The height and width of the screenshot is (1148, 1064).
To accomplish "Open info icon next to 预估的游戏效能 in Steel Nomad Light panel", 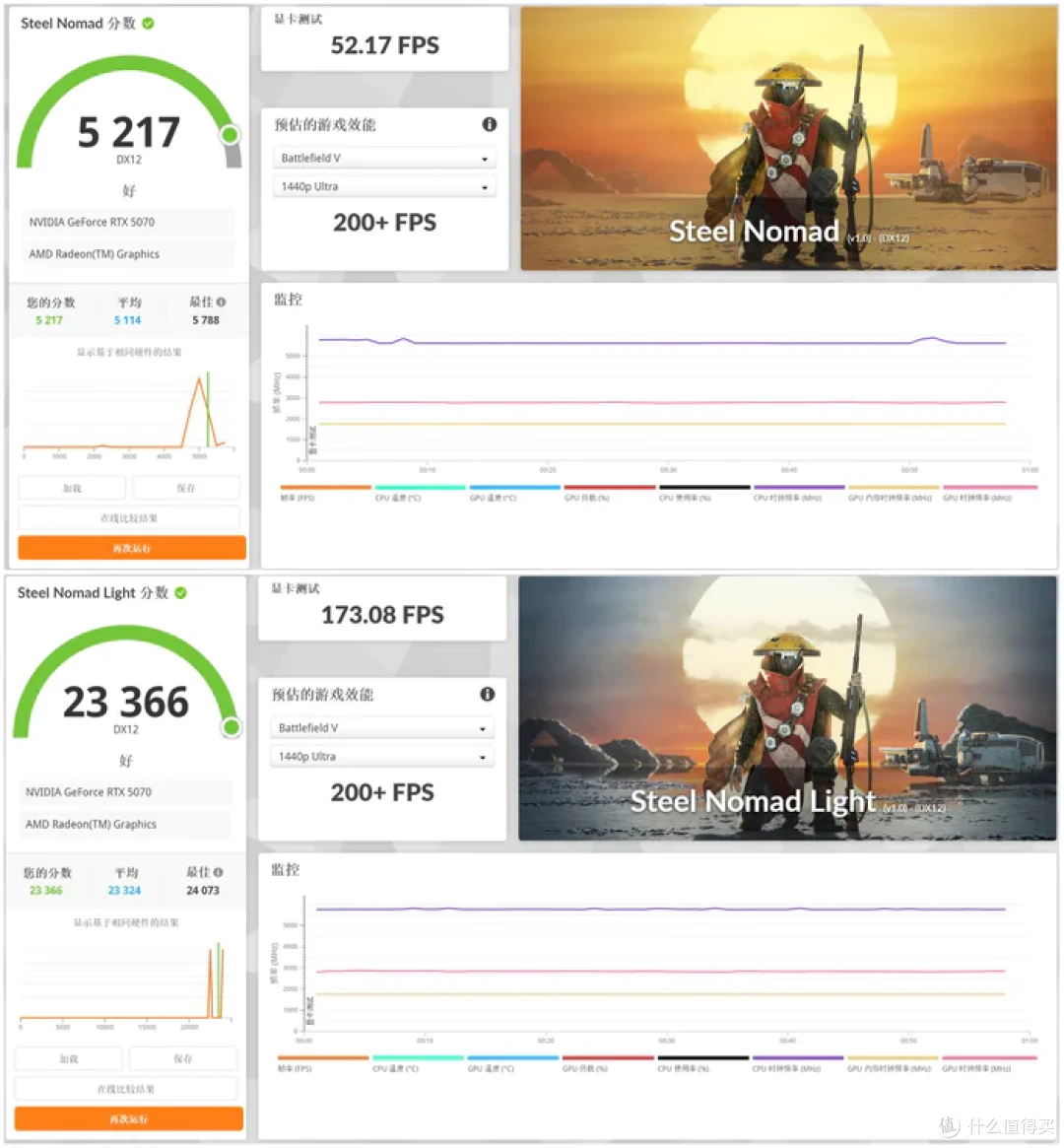I will tap(488, 694).
